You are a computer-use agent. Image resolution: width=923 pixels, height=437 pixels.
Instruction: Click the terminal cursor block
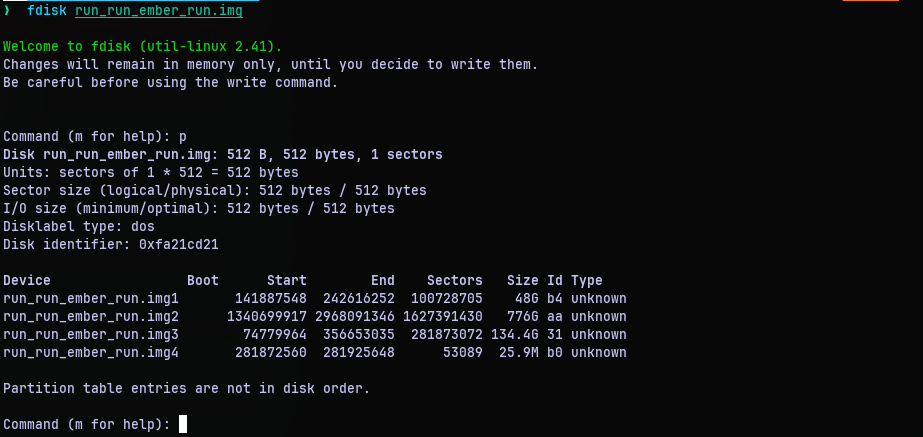coord(183,425)
